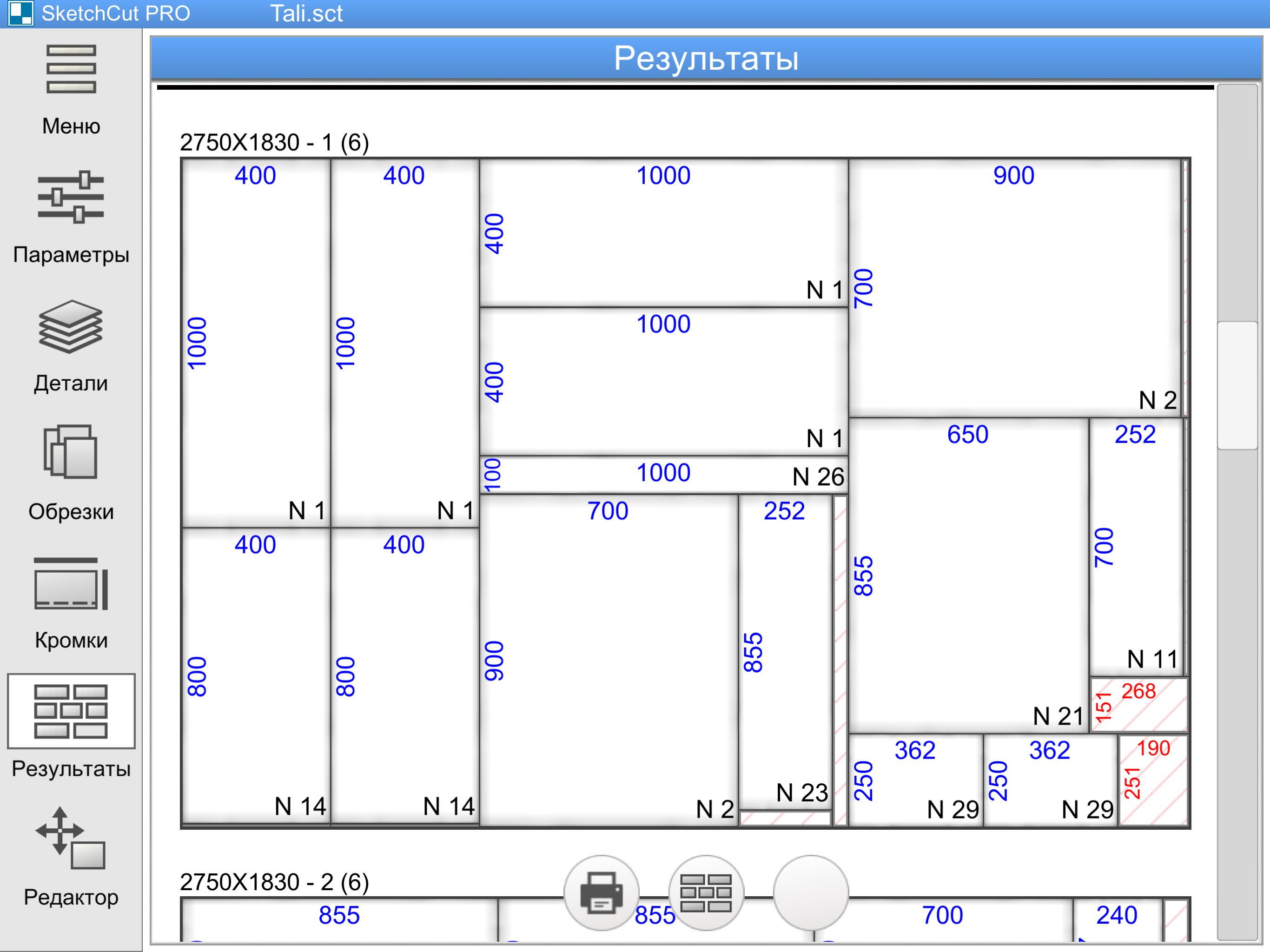Click the vertical scrollbar thumb
Image resolution: width=1270 pixels, height=952 pixels.
[x=1237, y=385]
